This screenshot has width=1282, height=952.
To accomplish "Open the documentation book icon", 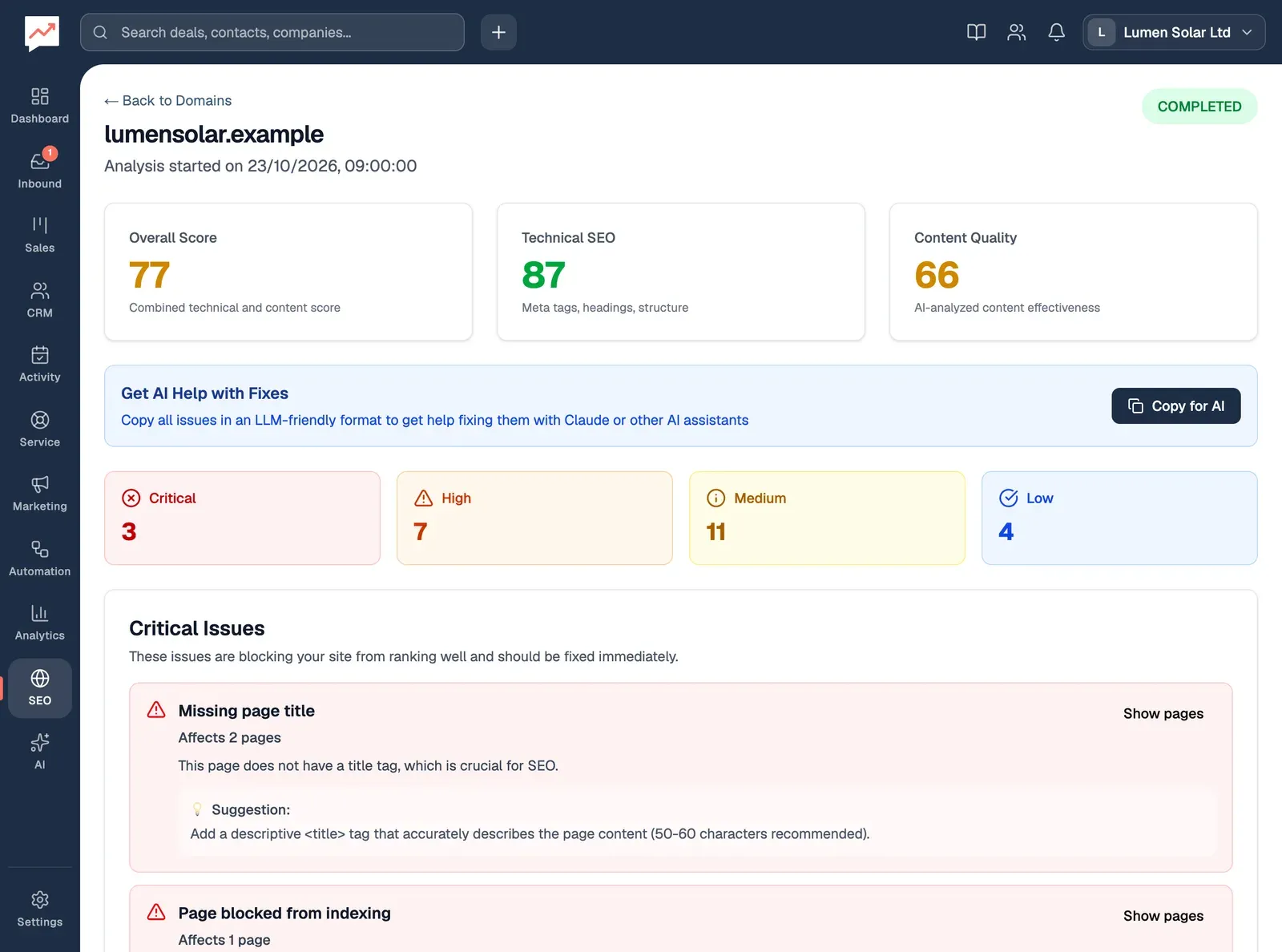I will 976,32.
